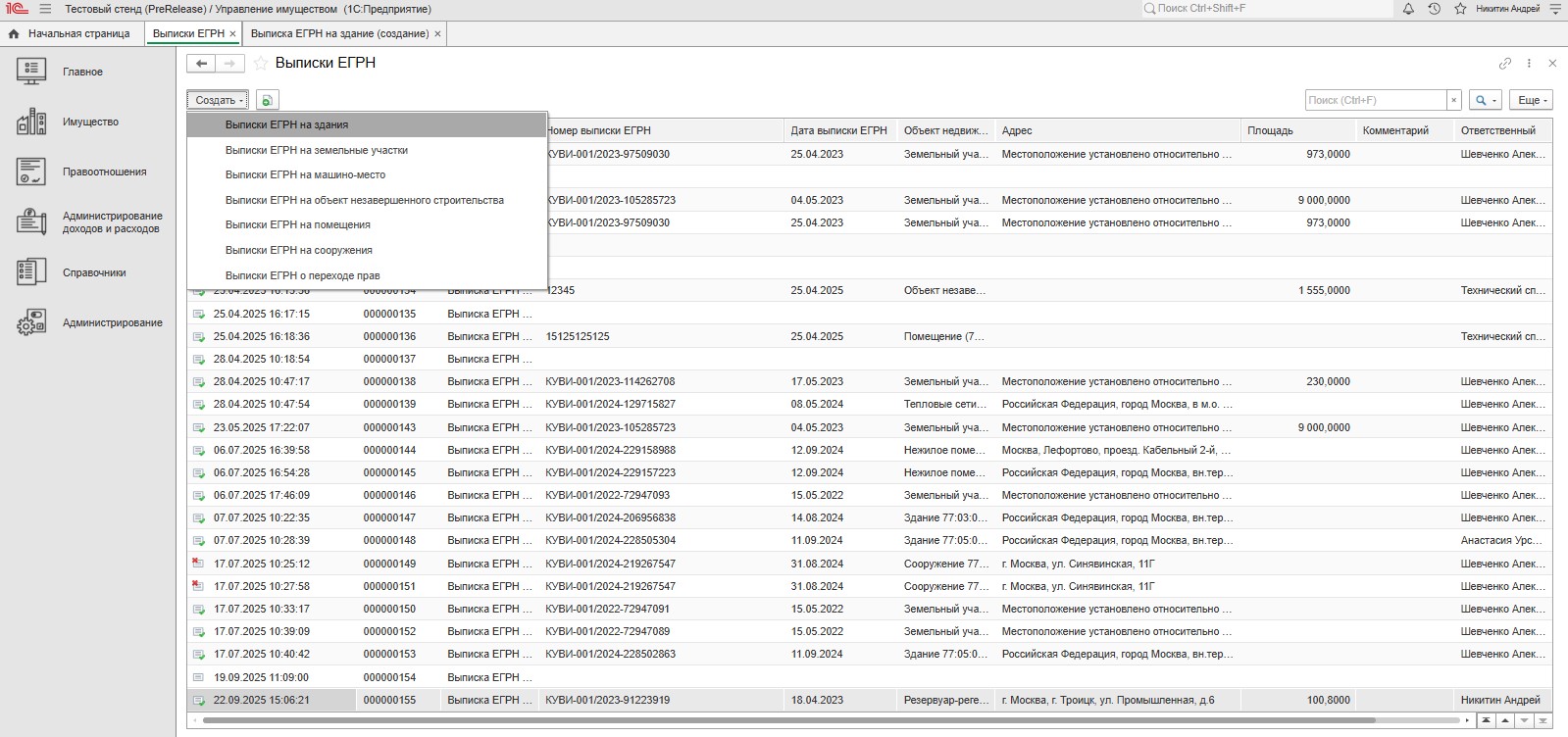The width and height of the screenshot is (1568, 737).
Task: Switch to Начальная страница tab
Action: (78, 33)
